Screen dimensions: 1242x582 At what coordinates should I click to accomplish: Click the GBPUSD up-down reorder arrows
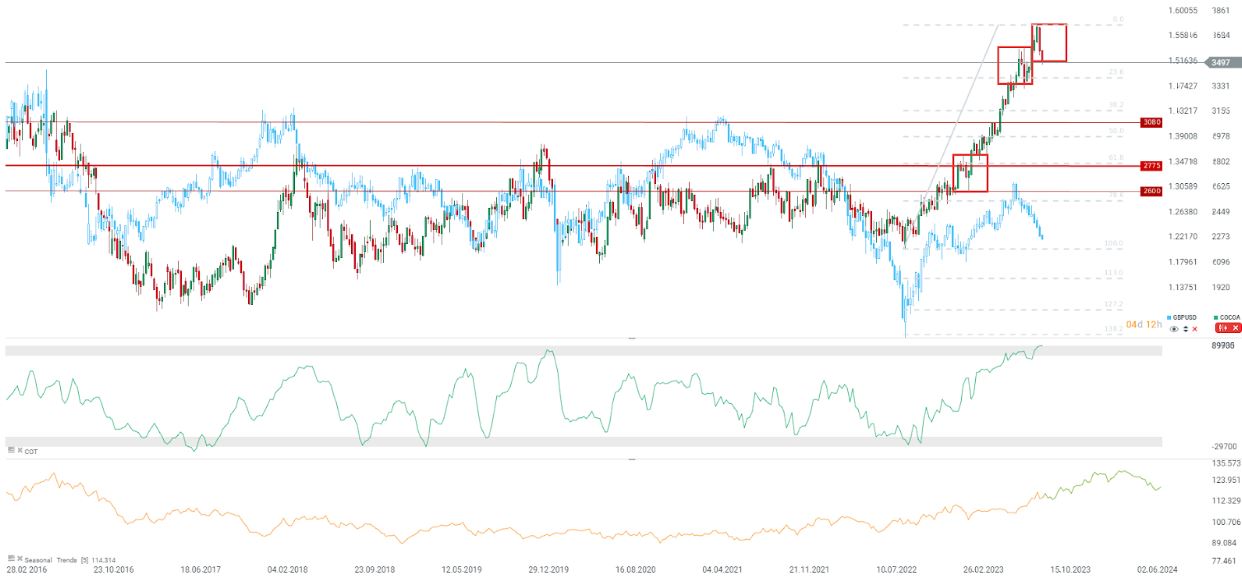[x=1185, y=329]
